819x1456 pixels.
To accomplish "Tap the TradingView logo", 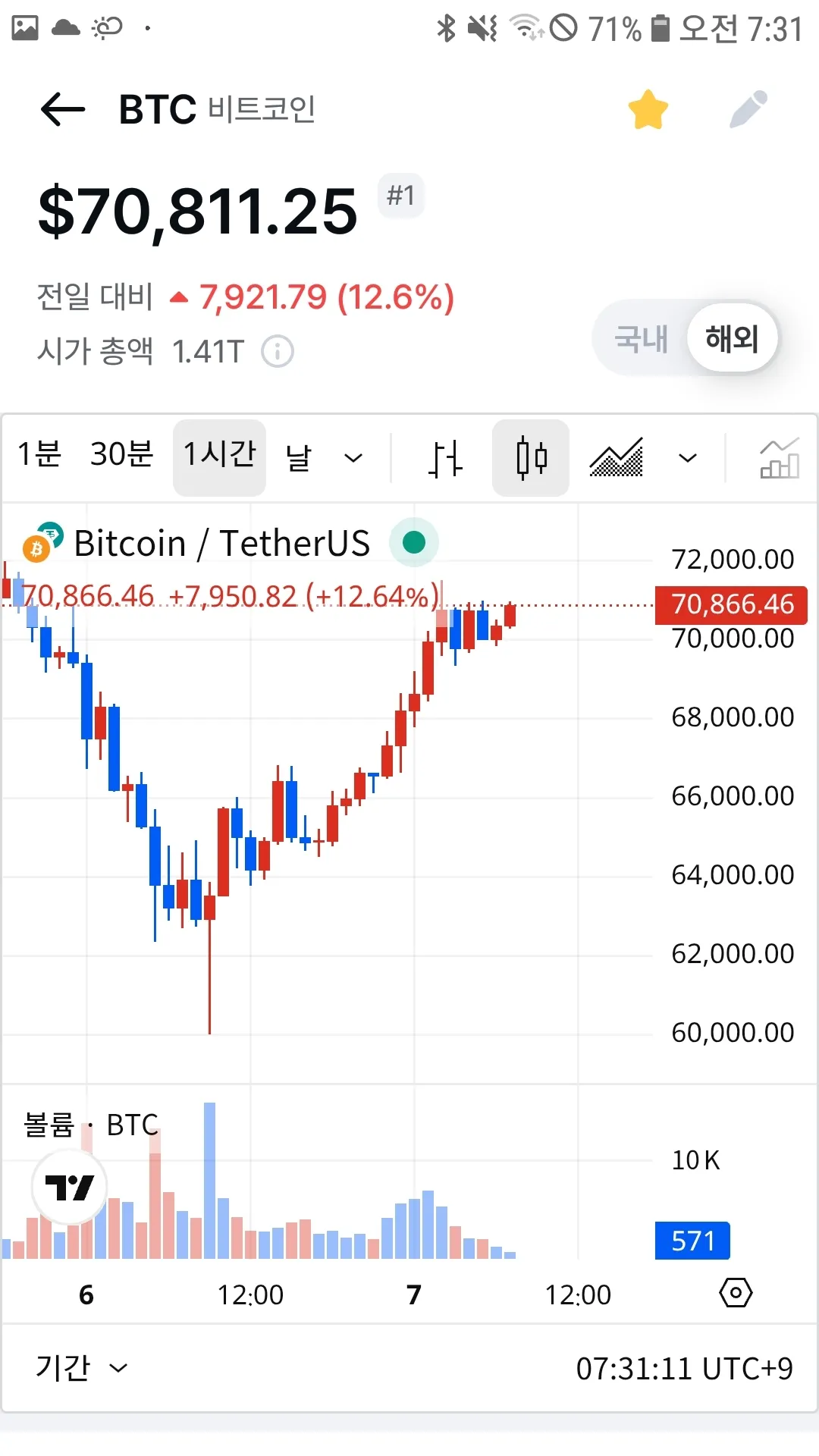I will (70, 1187).
